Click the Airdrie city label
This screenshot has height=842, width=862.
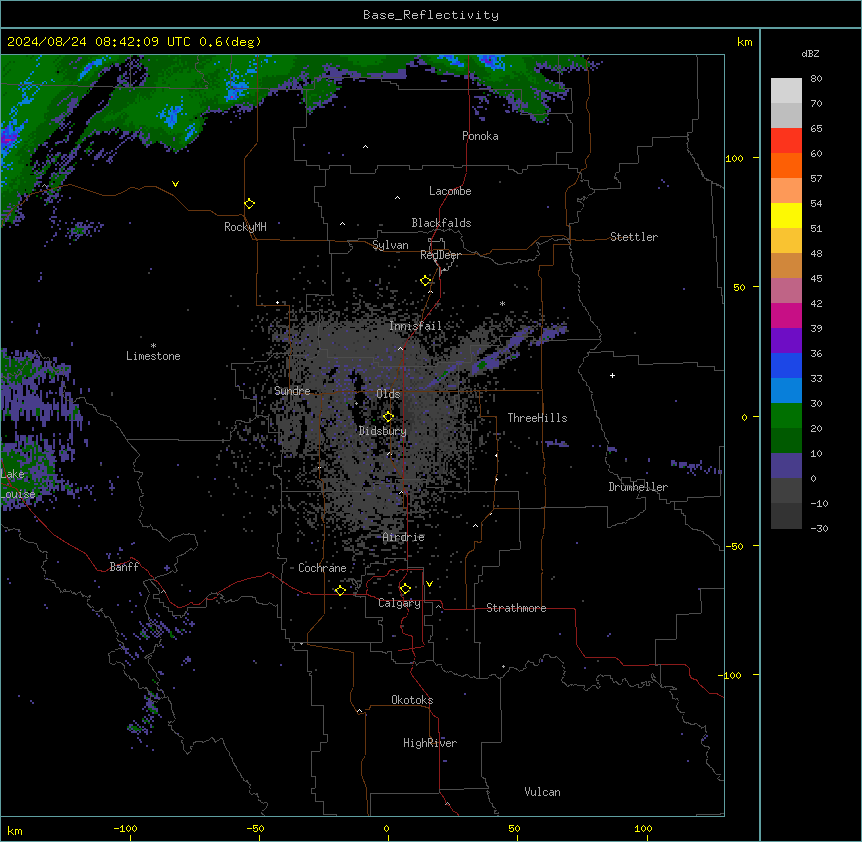pyautogui.click(x=404, y=537)
